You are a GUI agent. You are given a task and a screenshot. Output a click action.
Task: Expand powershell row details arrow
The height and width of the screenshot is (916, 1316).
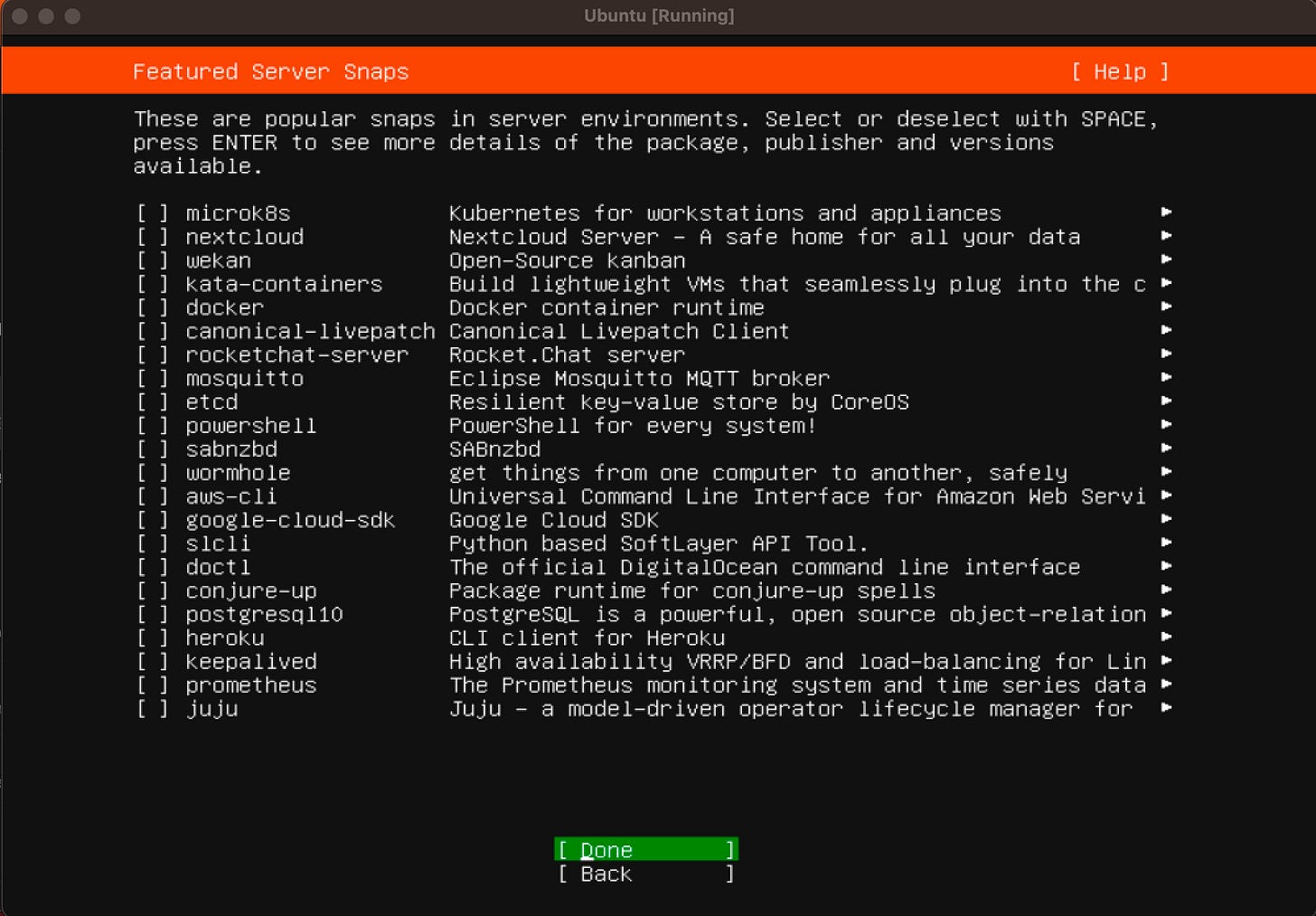[x=1167, y=423]
